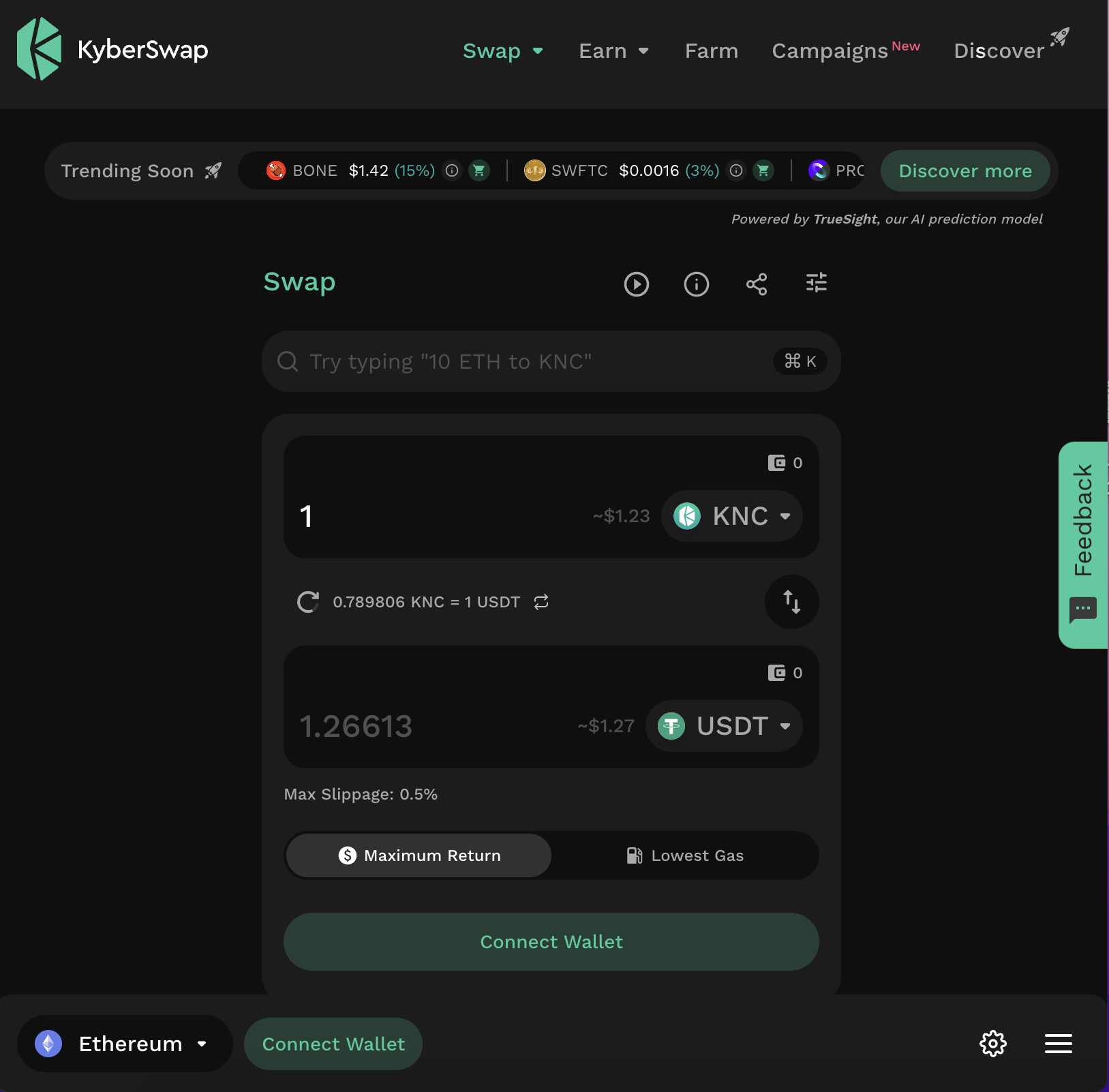Click the swap tutorial play icon
Viewport: 1109px width, 1092px height.
point(636,284)
